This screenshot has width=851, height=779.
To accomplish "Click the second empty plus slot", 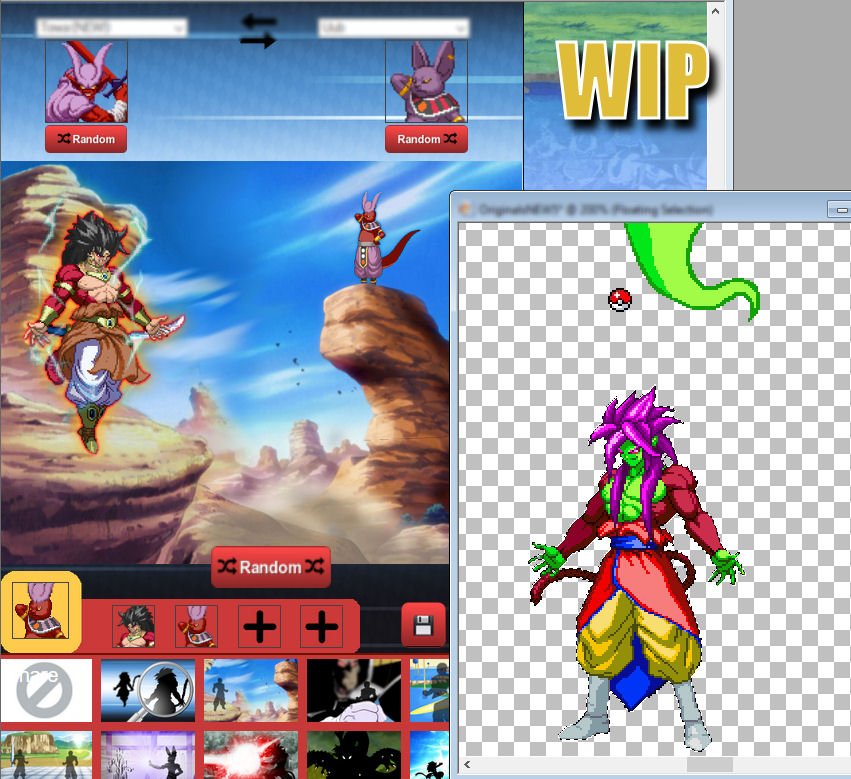I will [321, 627].
